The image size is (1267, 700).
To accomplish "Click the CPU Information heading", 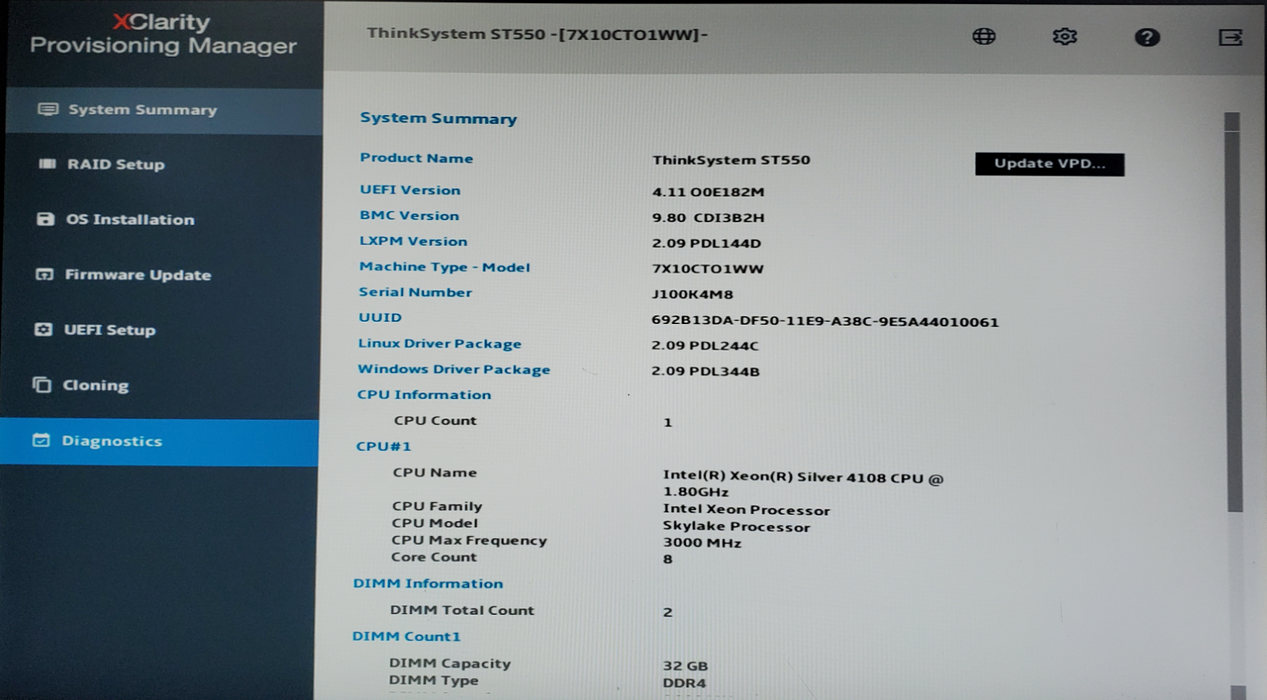I will pos(424,394).
